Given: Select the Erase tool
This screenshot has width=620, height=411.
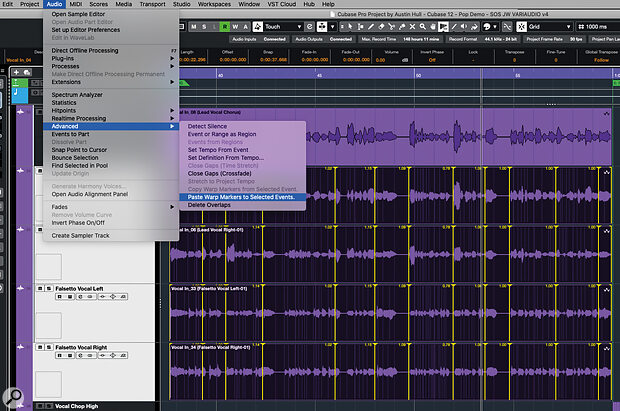Looking at the screenshot, I should 381,27.
